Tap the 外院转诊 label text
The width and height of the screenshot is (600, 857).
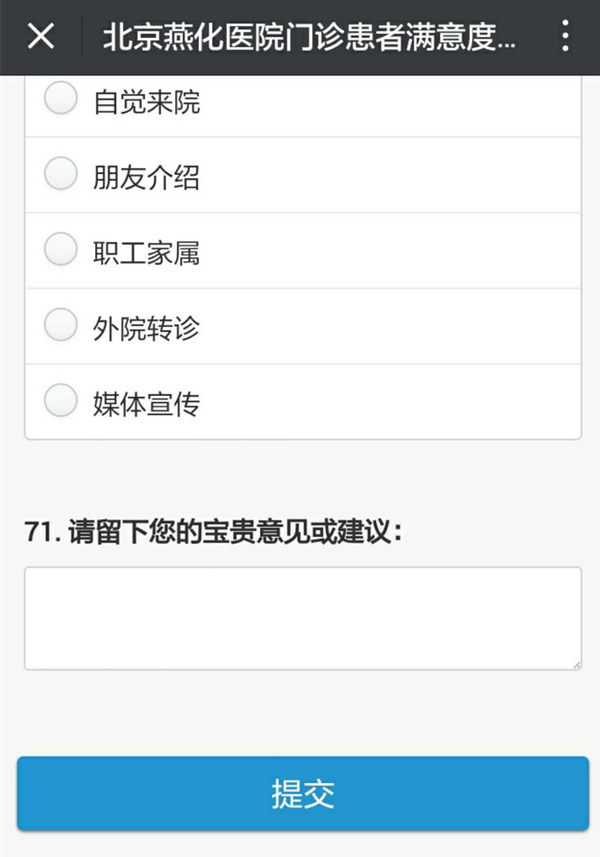(x=146, y=328)
